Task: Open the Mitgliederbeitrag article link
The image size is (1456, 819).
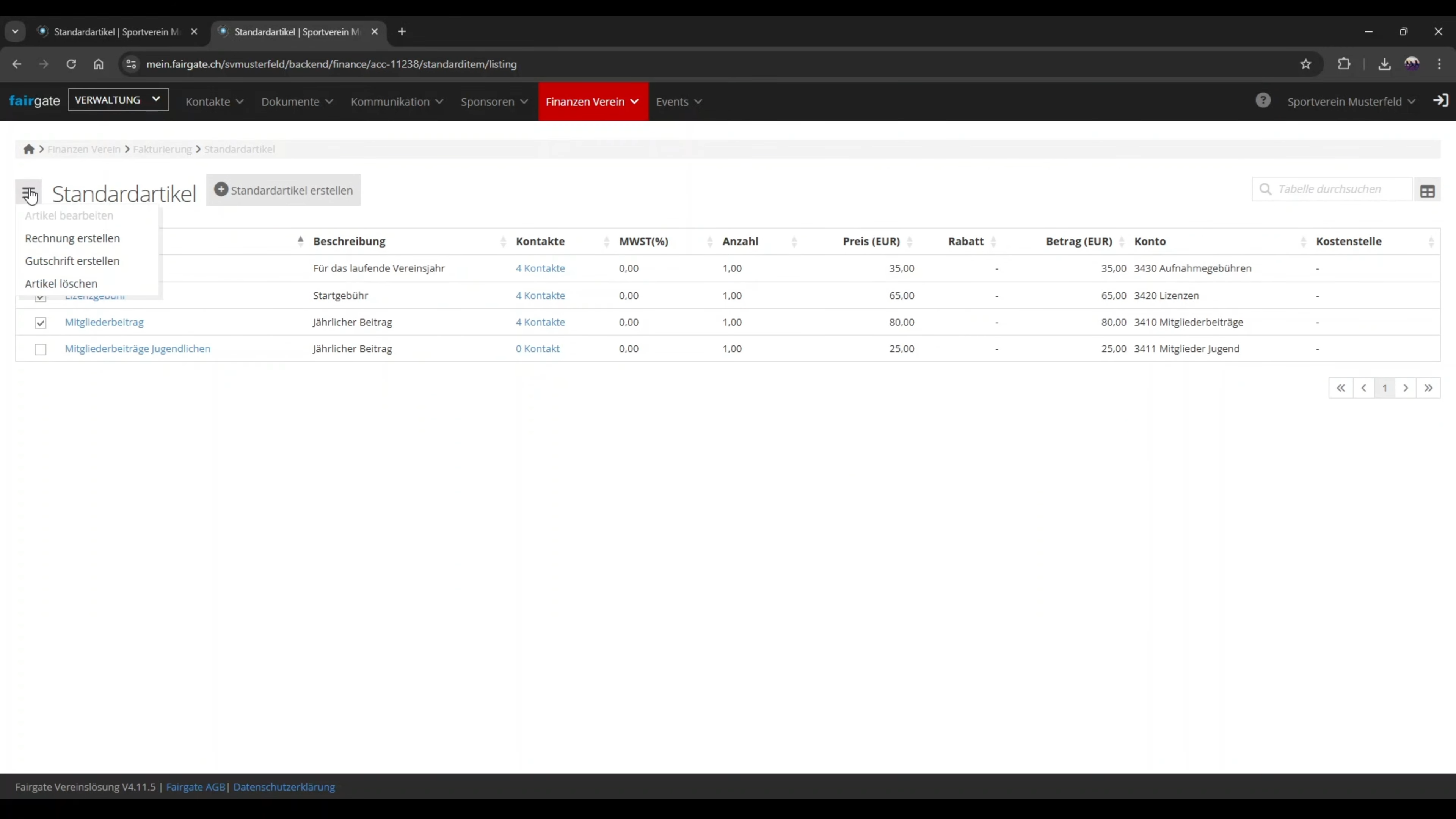Action: pos(104,322)
